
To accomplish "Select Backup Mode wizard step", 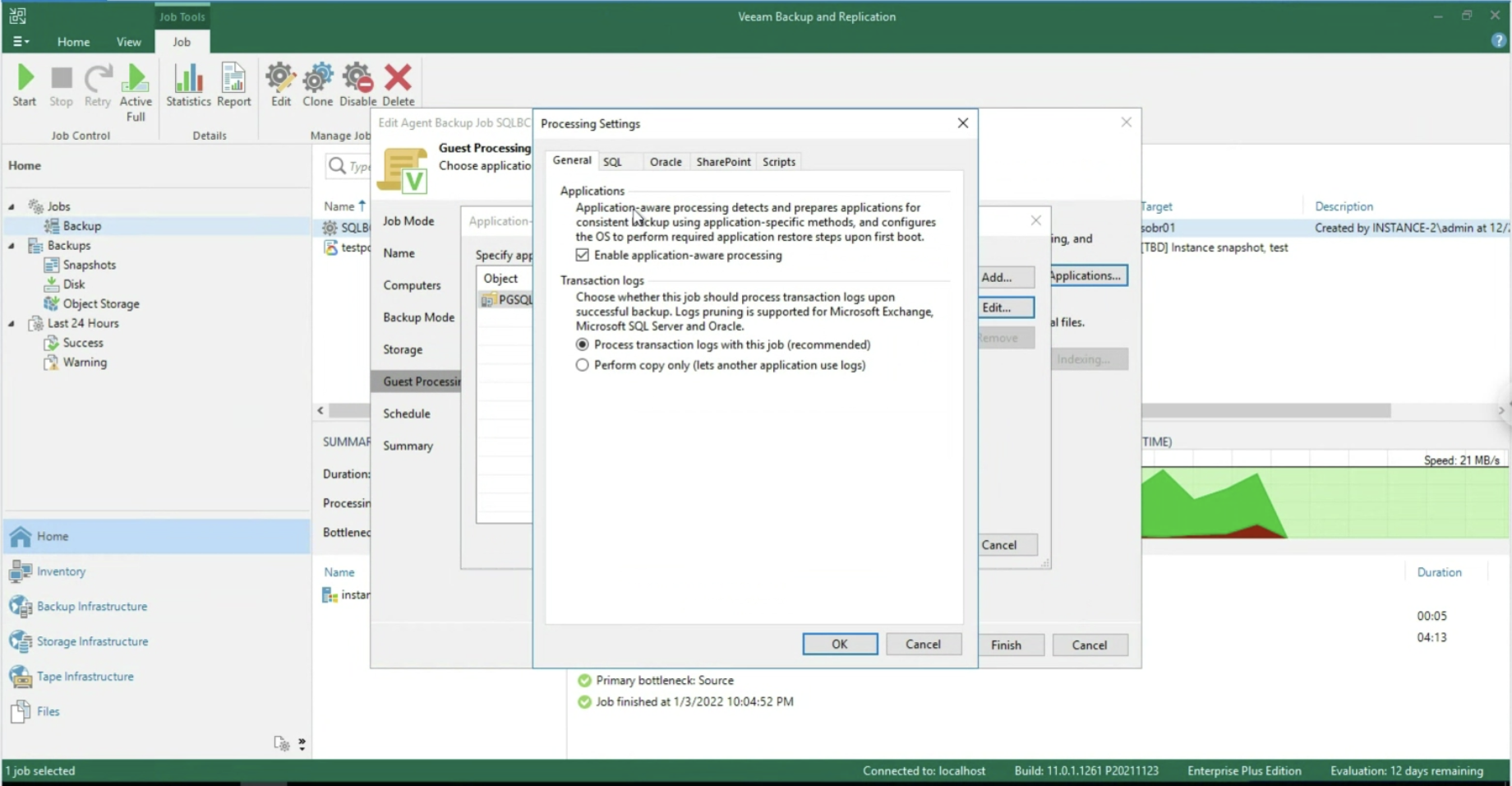I will click(418, 317).
